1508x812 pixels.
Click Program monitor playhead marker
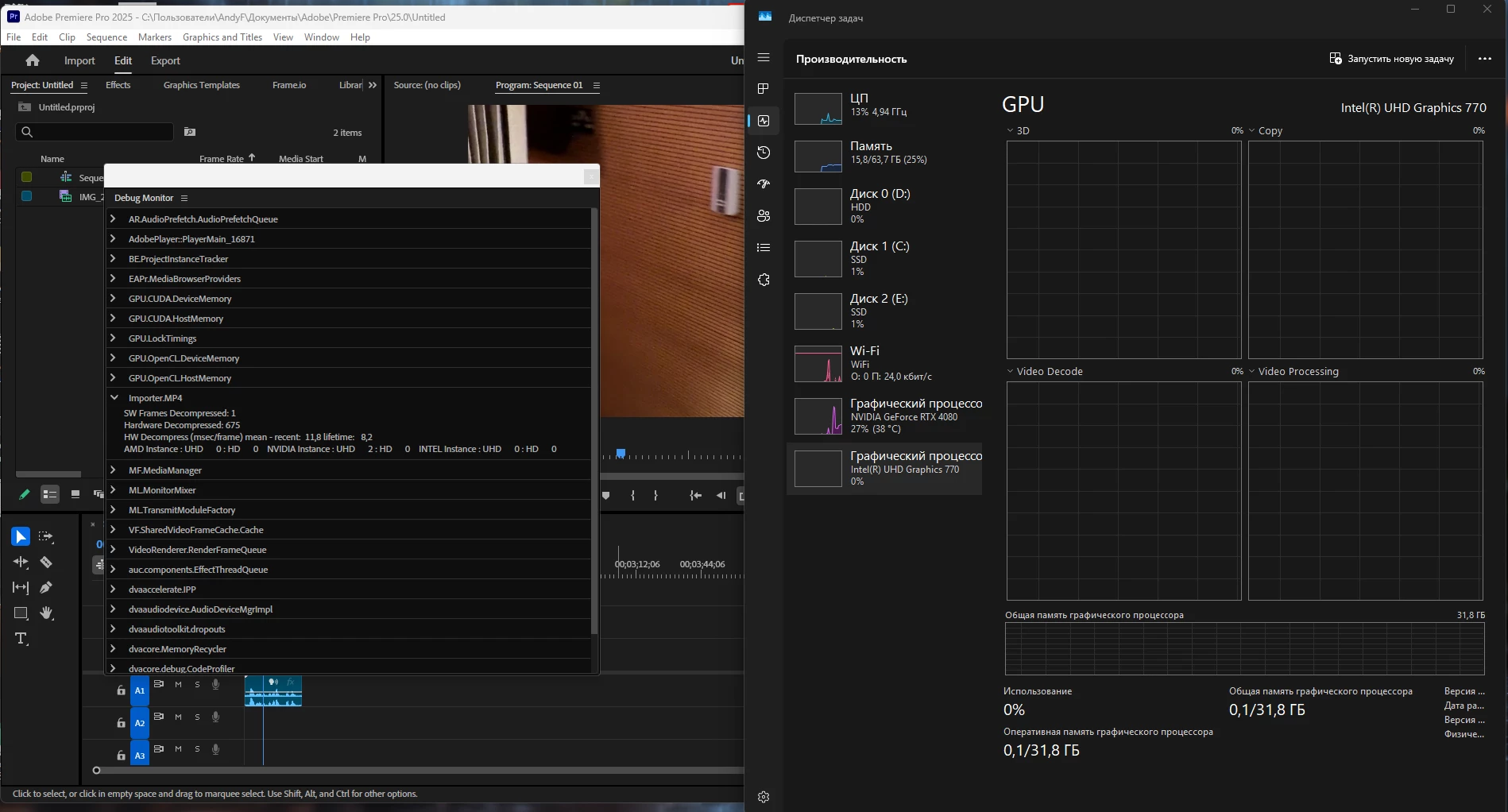(621, 453)
